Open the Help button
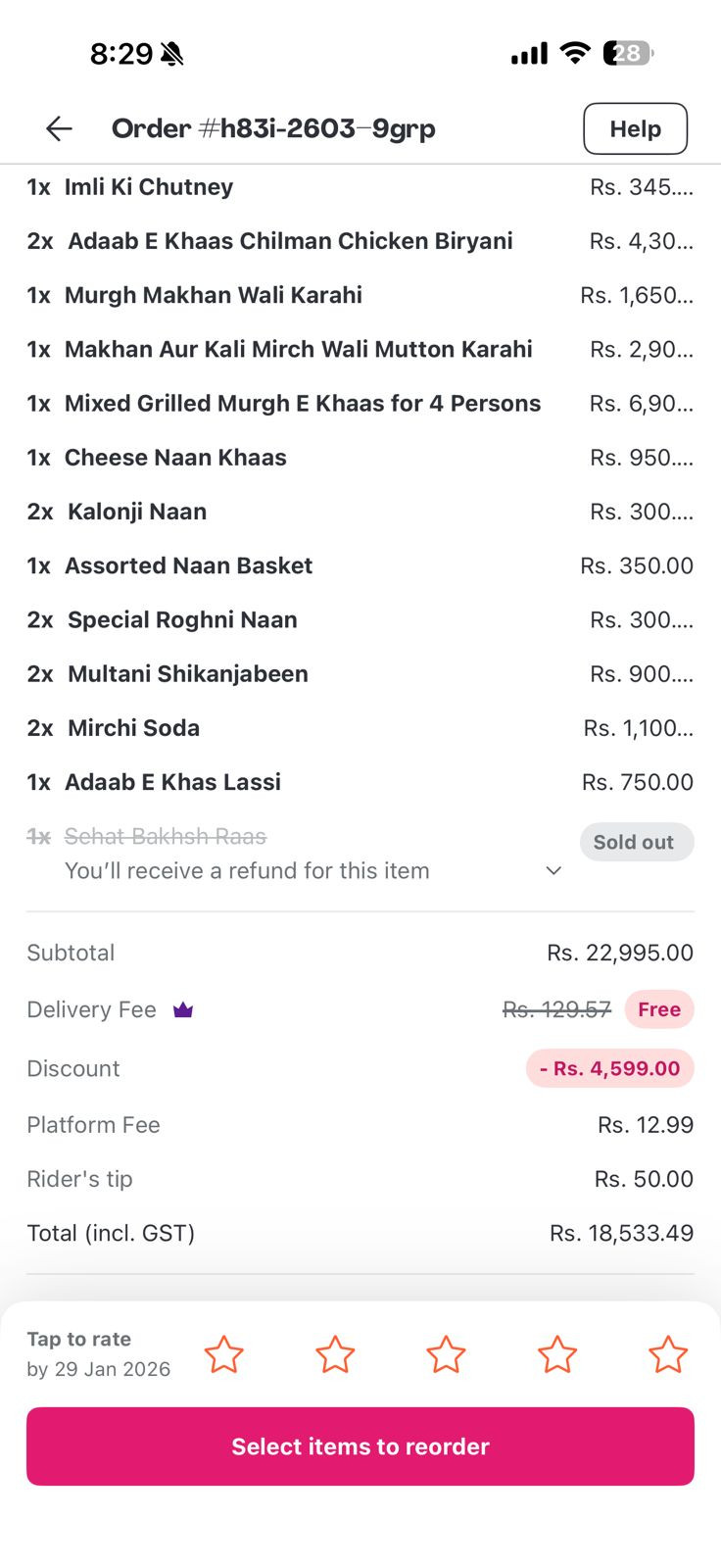Image resolution: width=721 pixels, height=1568 pixels. (x=635, y=128)
